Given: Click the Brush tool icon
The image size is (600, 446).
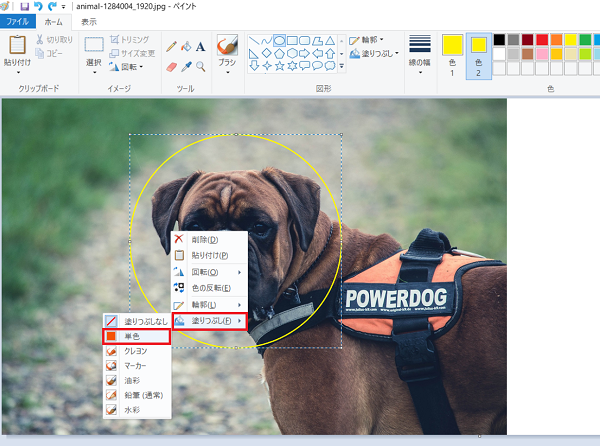Looking at the screenshot, I should (227, 45).
